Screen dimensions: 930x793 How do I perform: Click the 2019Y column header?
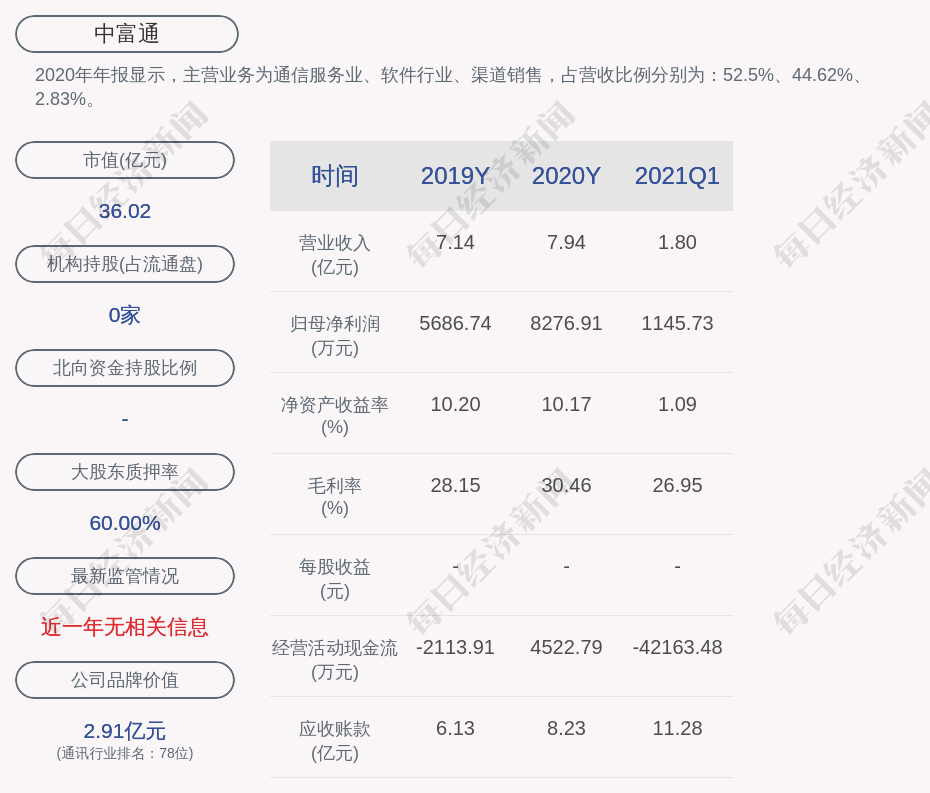coord(455,176)
